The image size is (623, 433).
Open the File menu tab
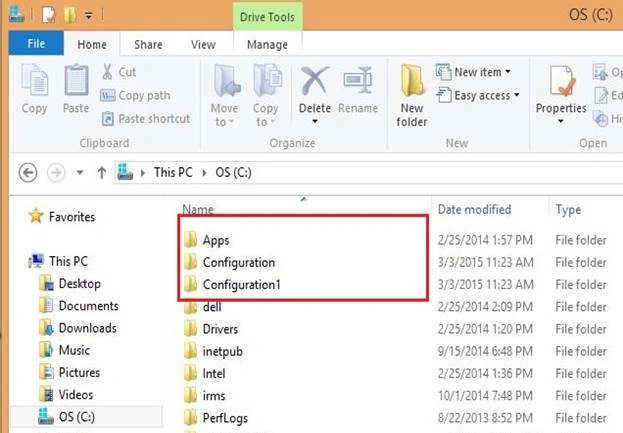pyautogui.click(x=36, y=43)
